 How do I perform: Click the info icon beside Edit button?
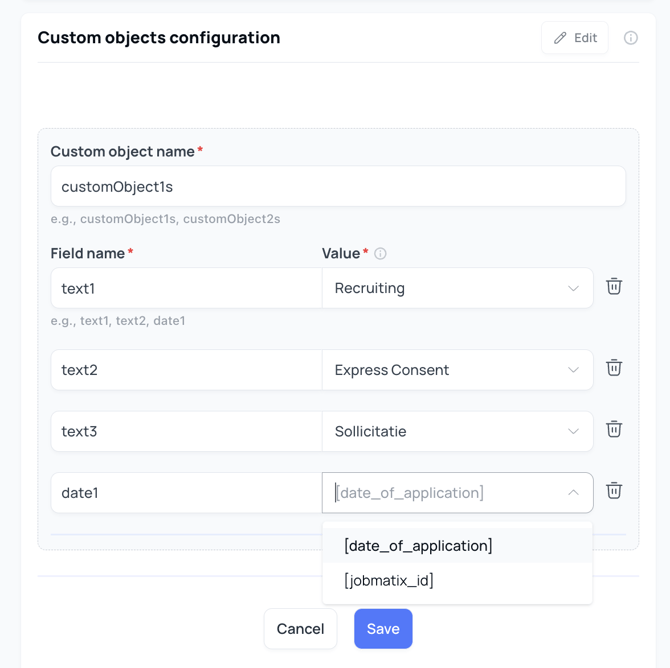click(x=631, y=38)
